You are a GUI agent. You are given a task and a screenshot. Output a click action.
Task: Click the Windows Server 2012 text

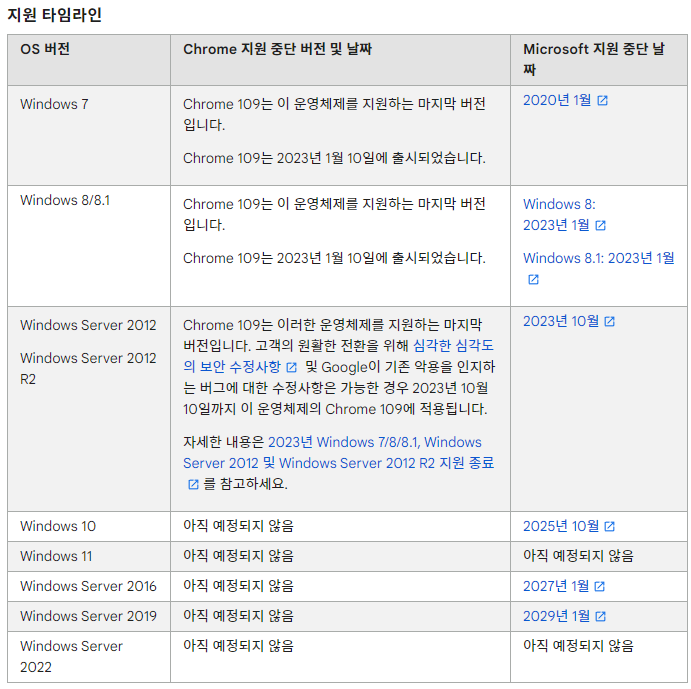coord(88,325)
